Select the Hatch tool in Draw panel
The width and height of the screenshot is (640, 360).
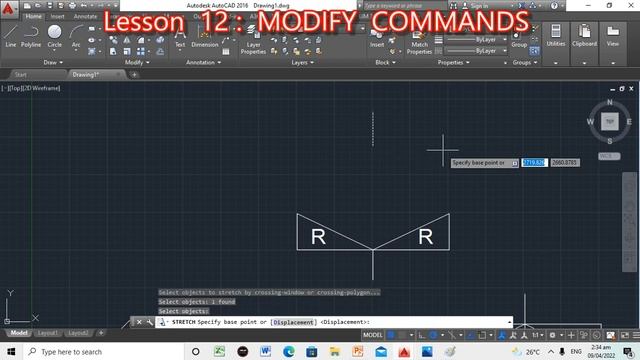(x=91, y=51)
